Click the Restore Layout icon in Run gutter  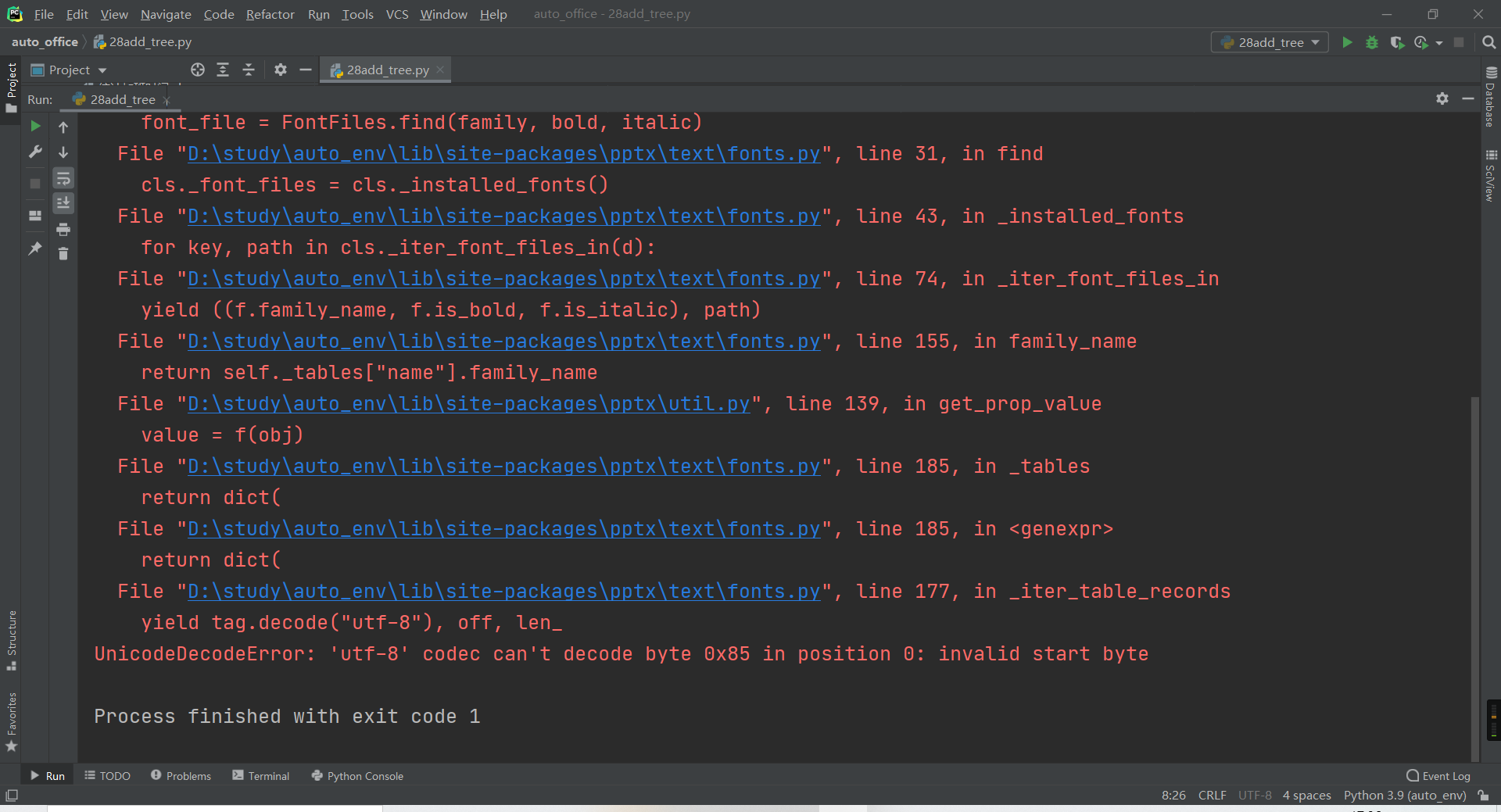point(35,216)
